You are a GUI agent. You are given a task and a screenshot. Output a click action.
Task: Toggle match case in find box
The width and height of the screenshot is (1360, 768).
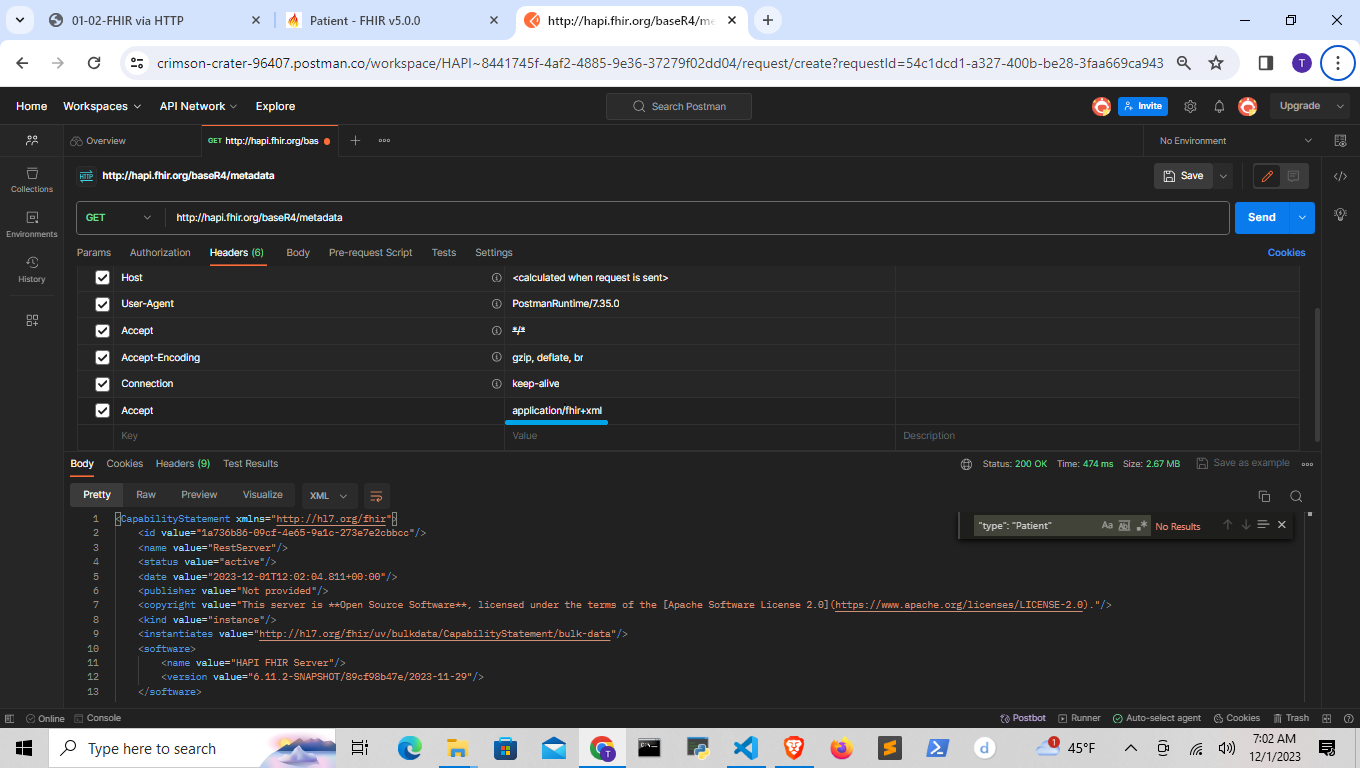(1107, 525)
